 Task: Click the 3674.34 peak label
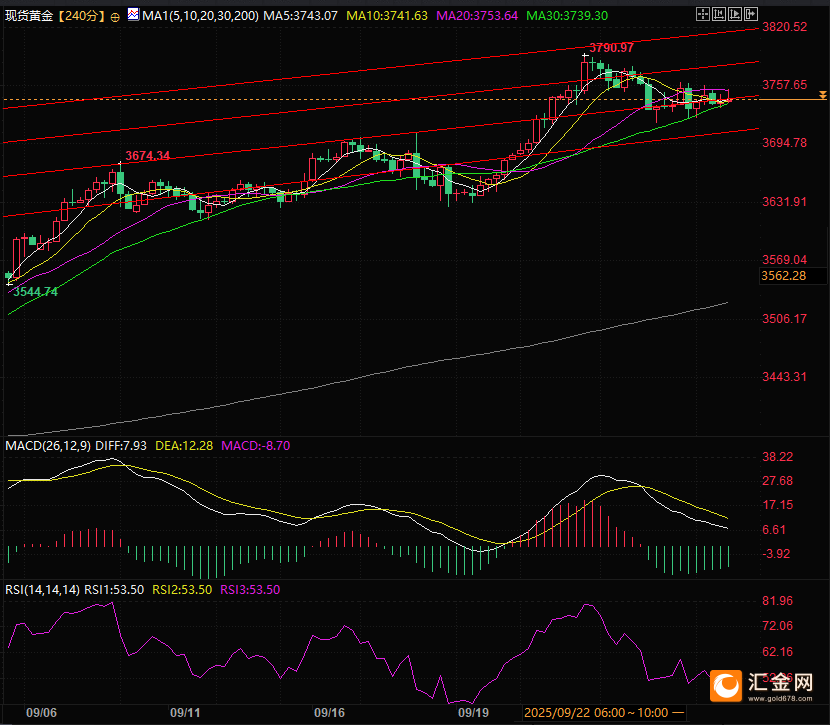[x=148, y=156]
